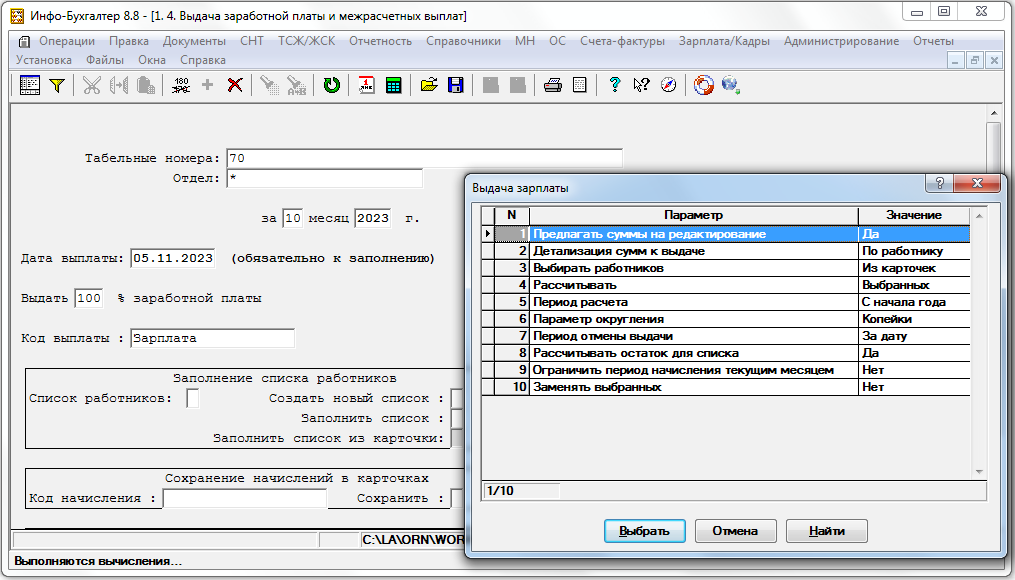Click the Код выплаты field Зарплата

point(212,338)
